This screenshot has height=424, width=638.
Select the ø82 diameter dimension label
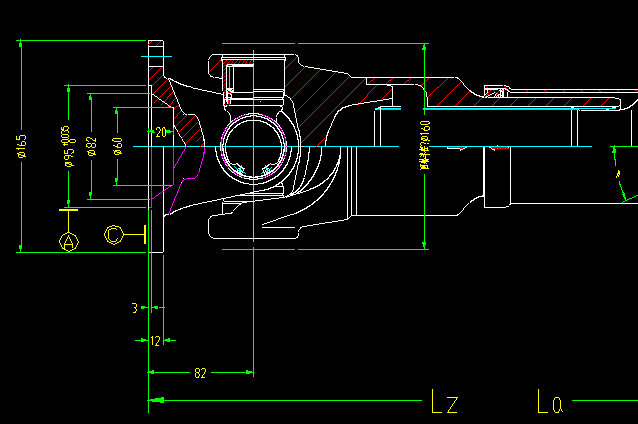coord(91,147)
